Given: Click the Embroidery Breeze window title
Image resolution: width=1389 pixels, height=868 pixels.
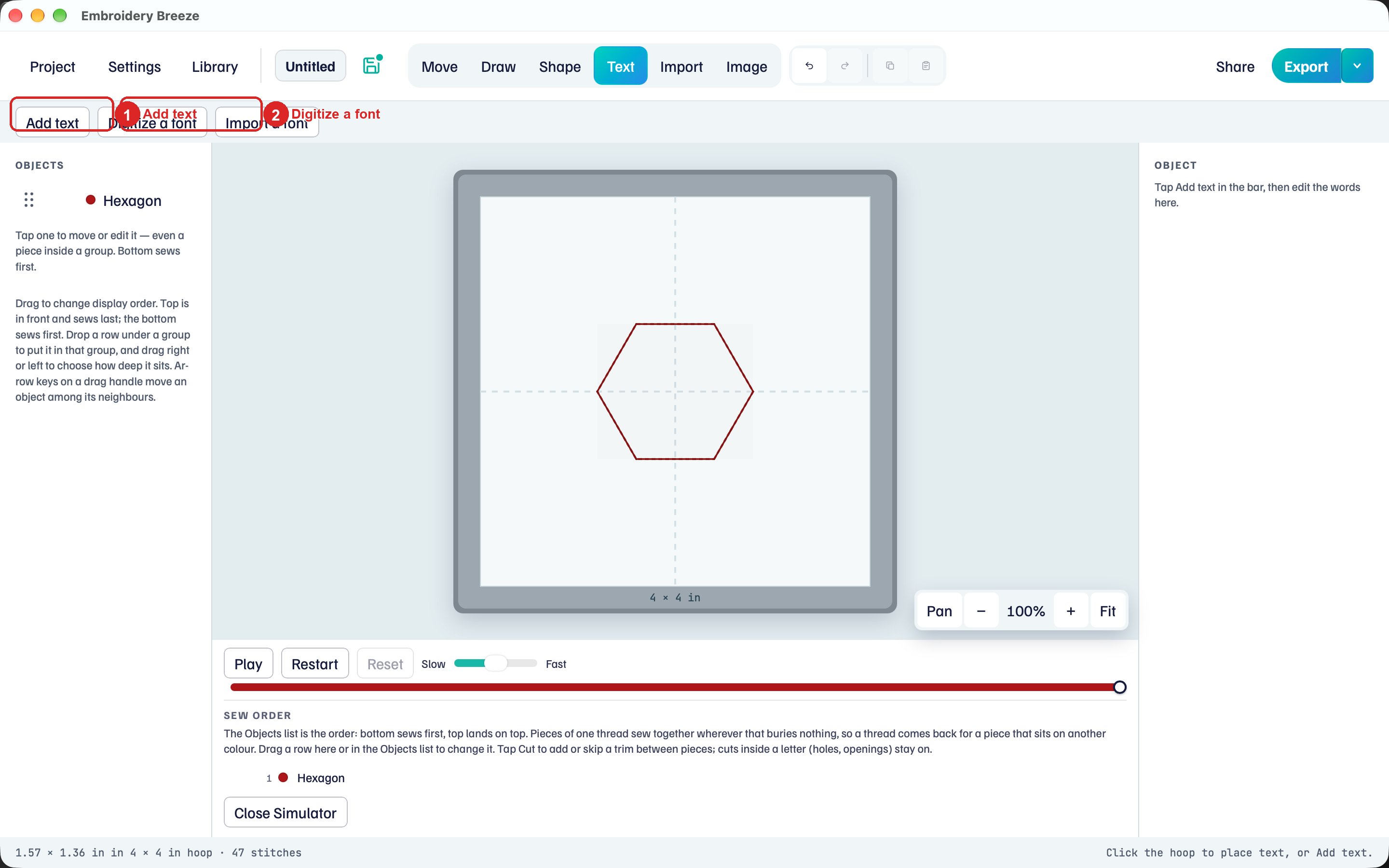Looking at the screenshot, I should pos(140,15).
